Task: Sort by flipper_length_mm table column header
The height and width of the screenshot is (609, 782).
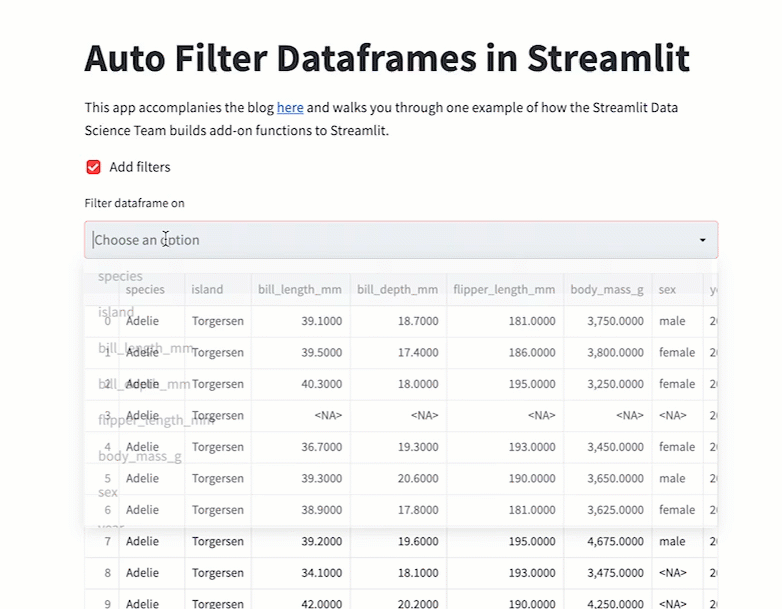Action: point(505,289)
